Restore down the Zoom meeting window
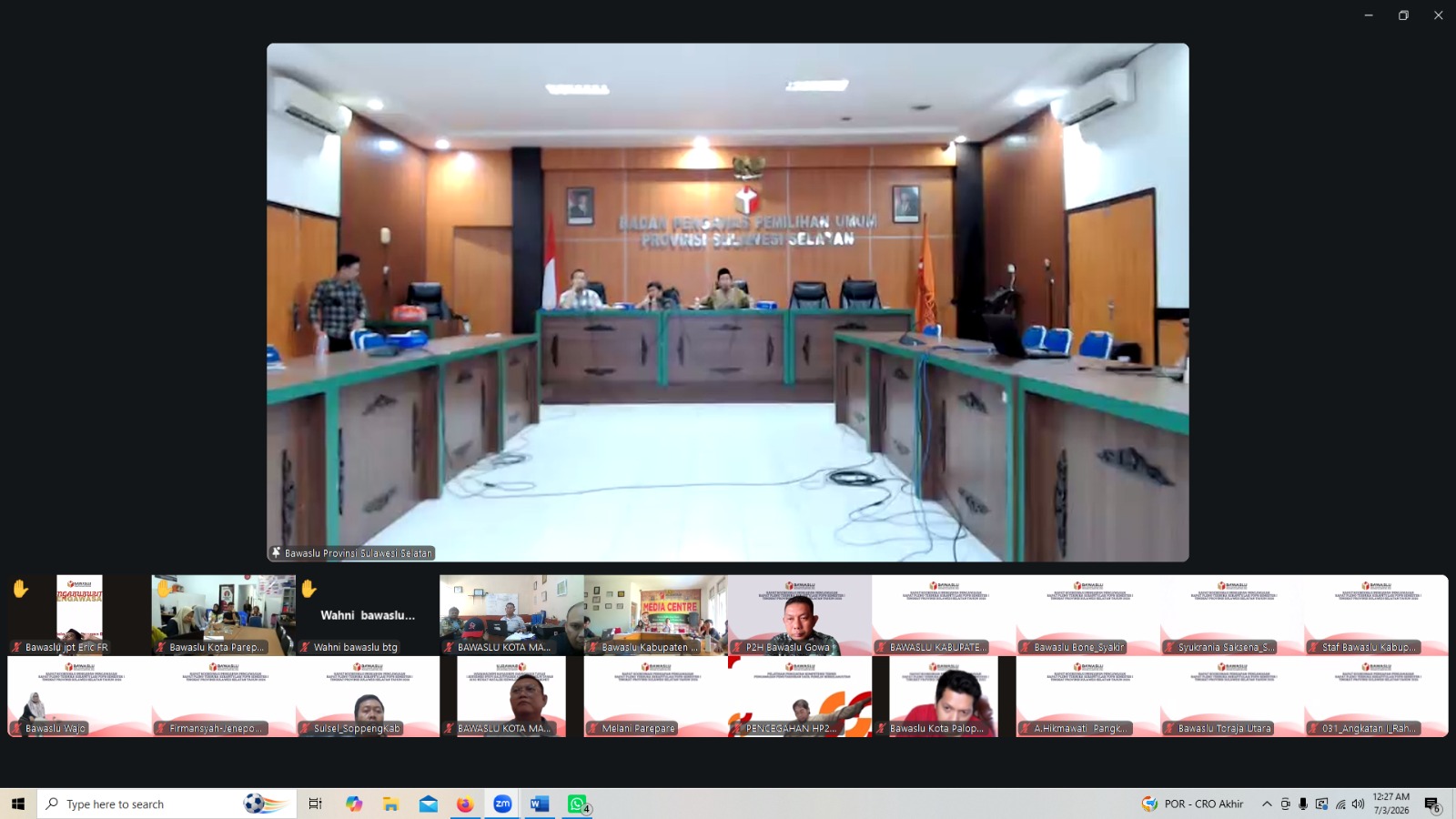The image size is (1456, 819). click(1403, 15)
